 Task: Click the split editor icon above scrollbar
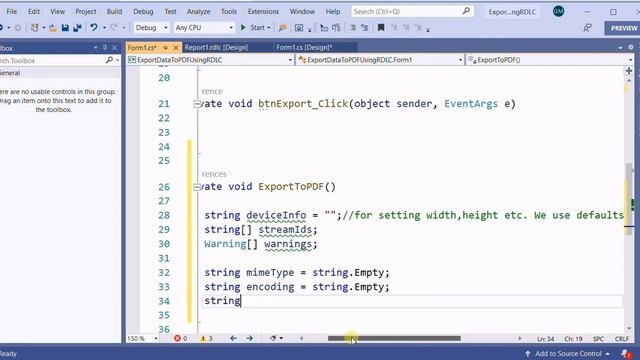629,71
